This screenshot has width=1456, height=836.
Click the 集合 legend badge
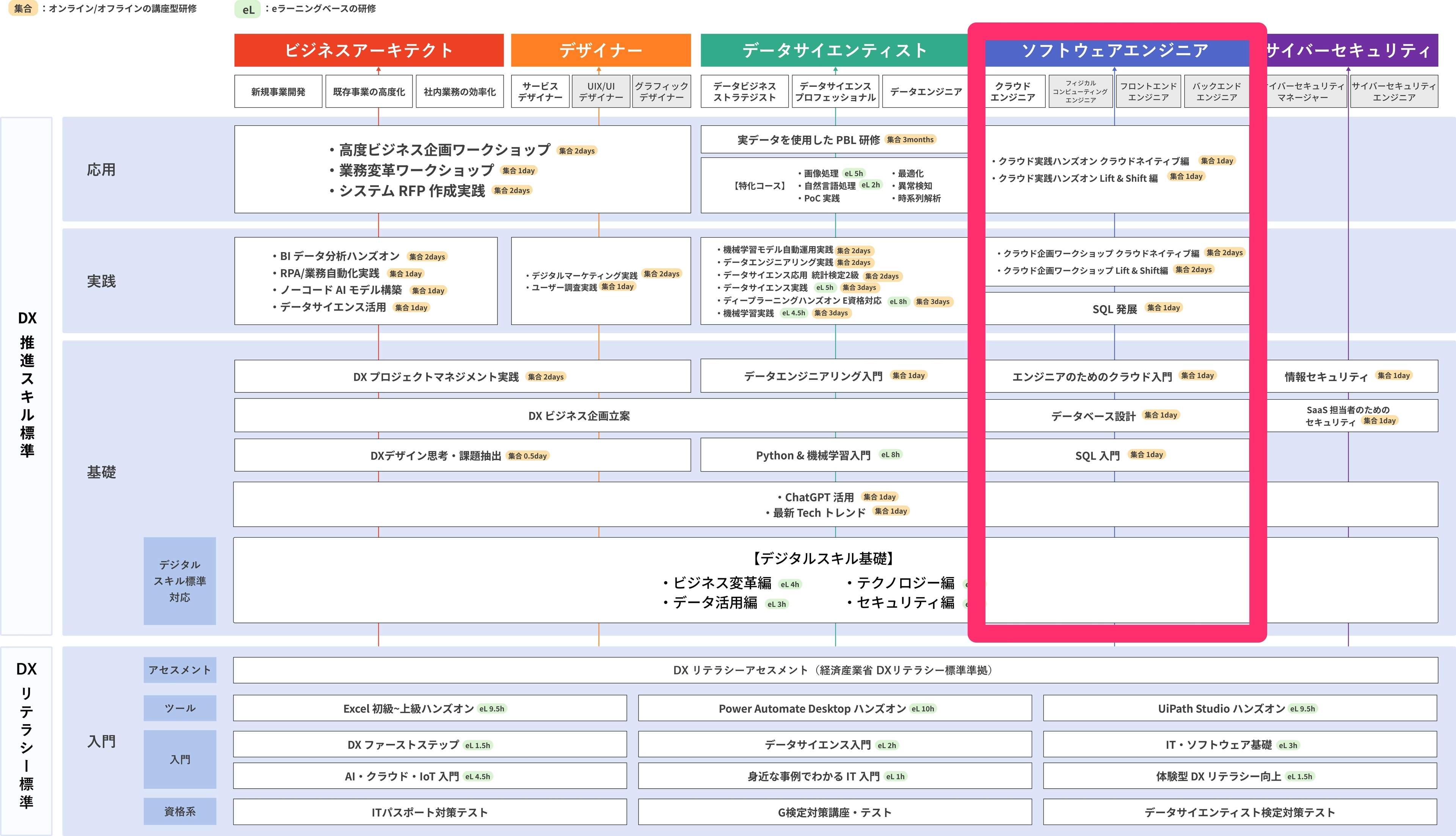point(23,9)
